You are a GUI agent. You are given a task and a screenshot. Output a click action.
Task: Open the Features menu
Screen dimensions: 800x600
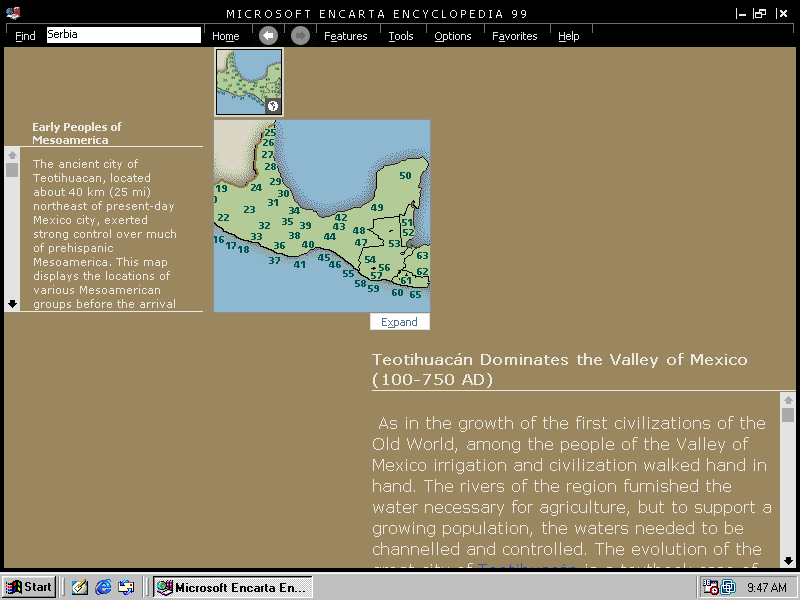345,36
